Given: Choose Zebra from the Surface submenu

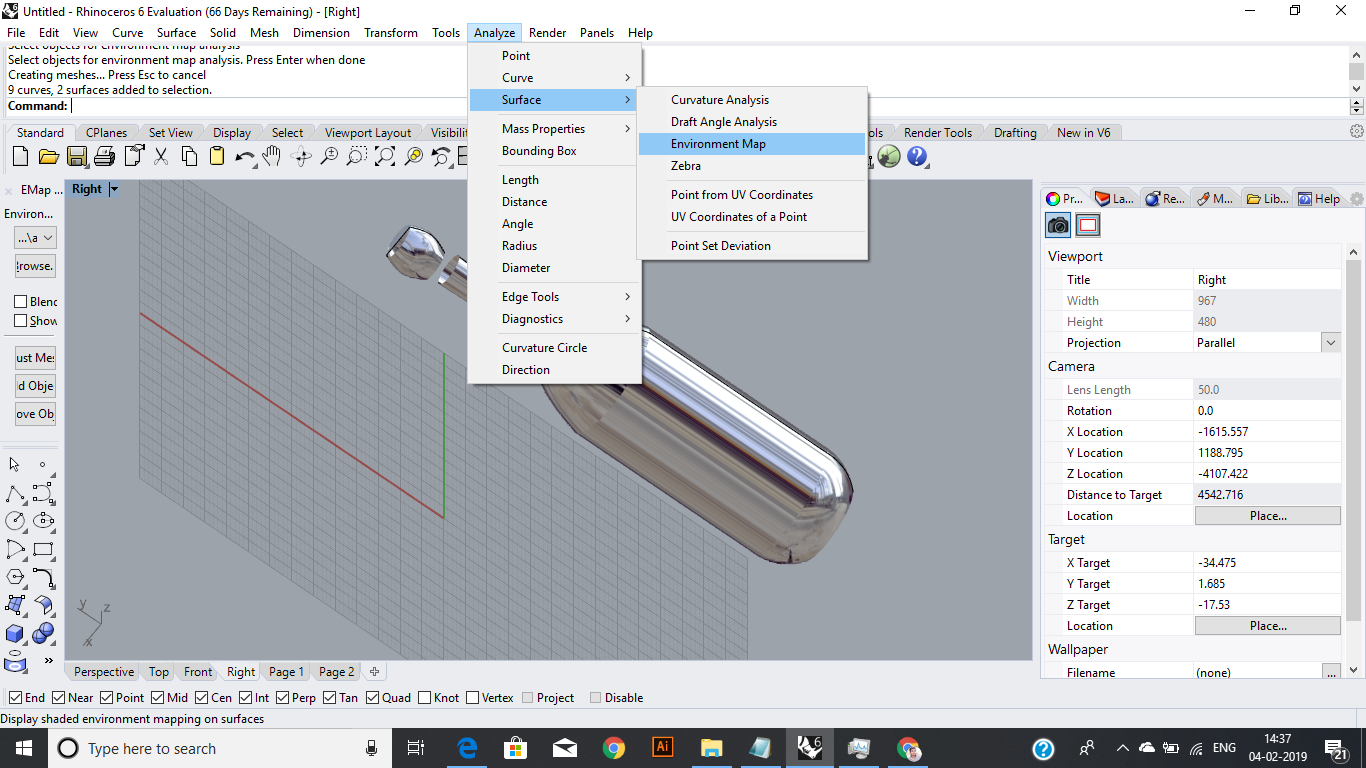Looking at the screenshot, I should 753,166.
